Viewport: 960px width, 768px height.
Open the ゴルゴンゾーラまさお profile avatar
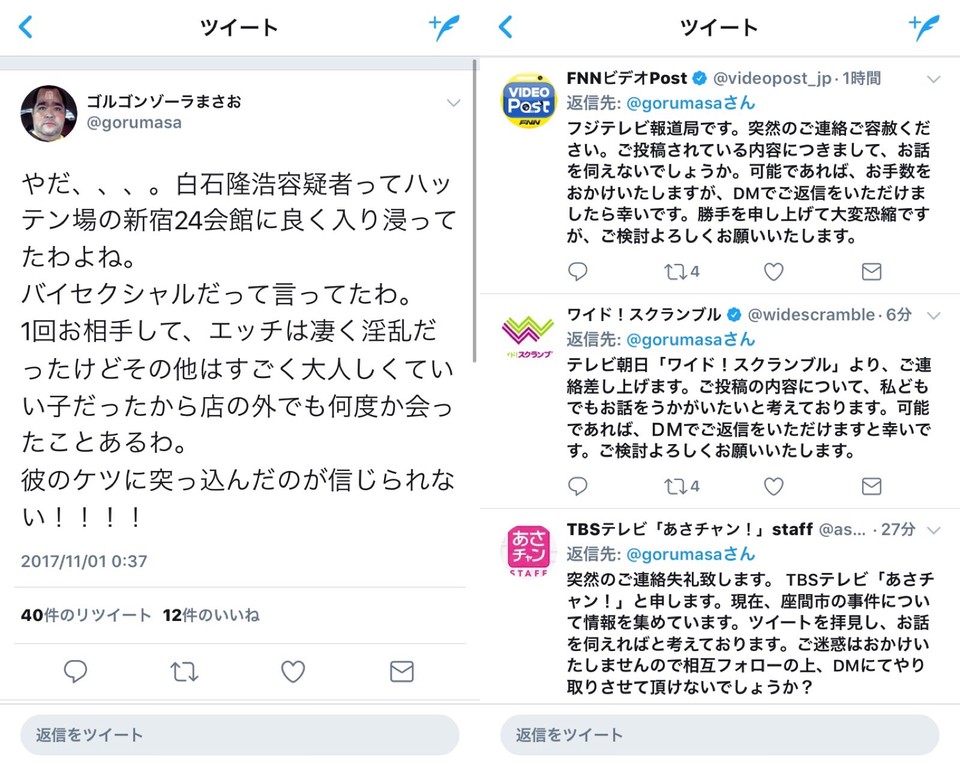(x=49, y=113)
